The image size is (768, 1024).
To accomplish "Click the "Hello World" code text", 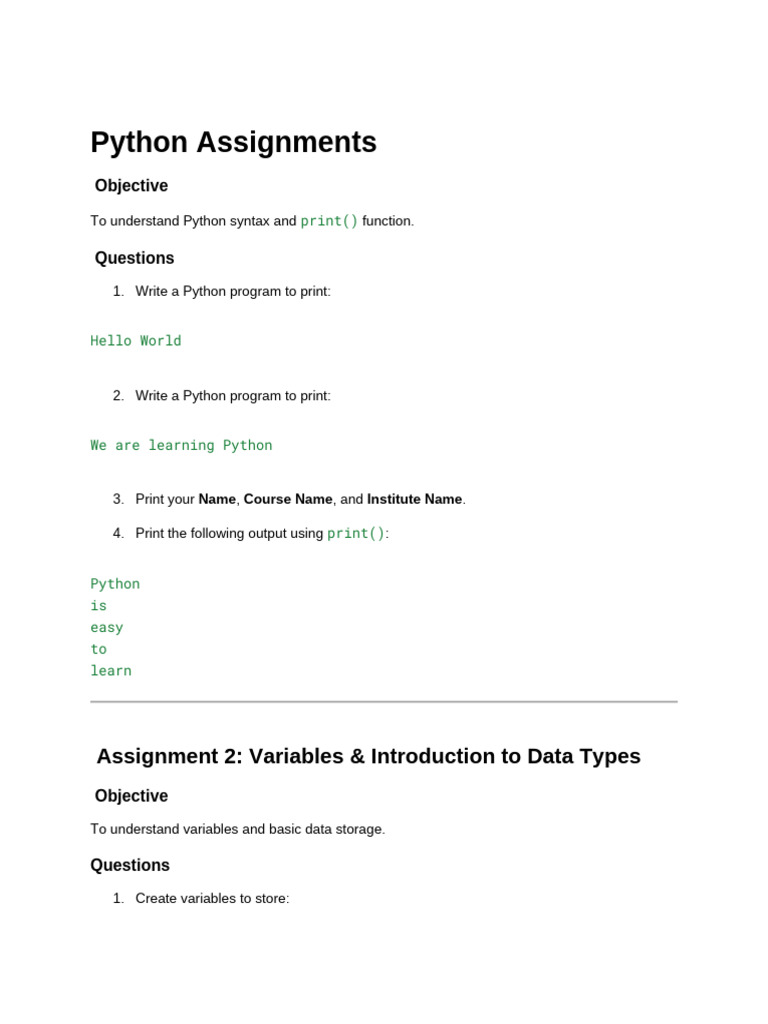I will tap(136, 341).
